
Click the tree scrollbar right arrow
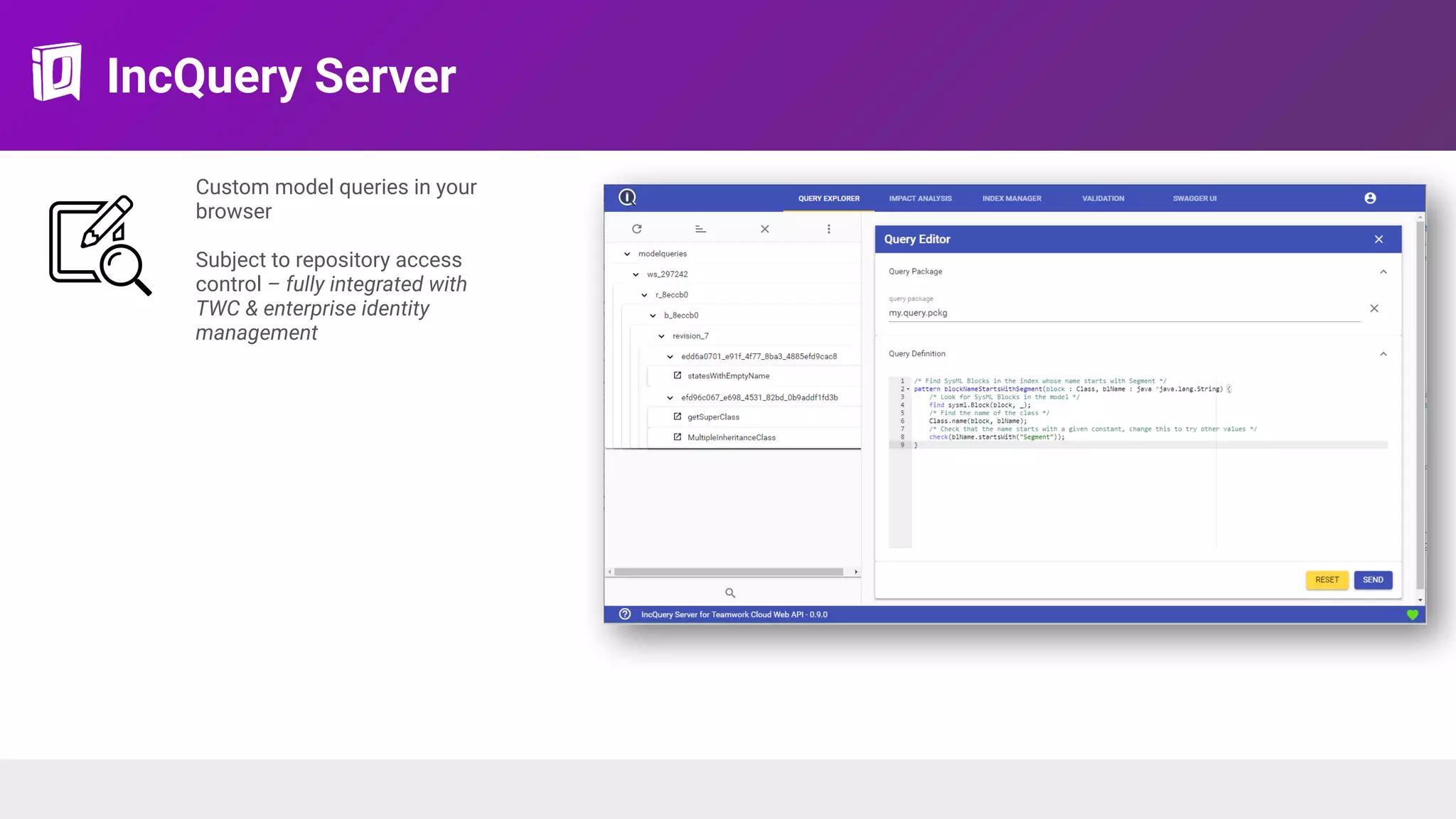click(856, 572)
